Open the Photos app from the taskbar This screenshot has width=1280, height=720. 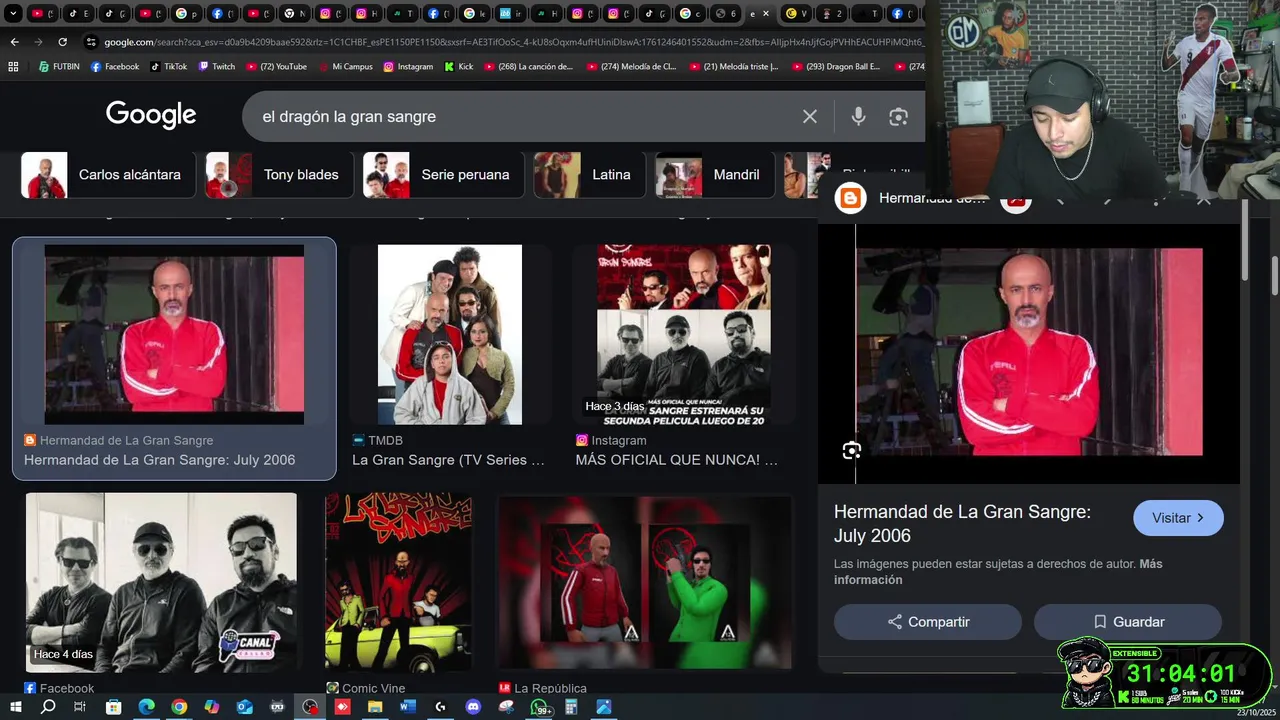click(604, 707)
